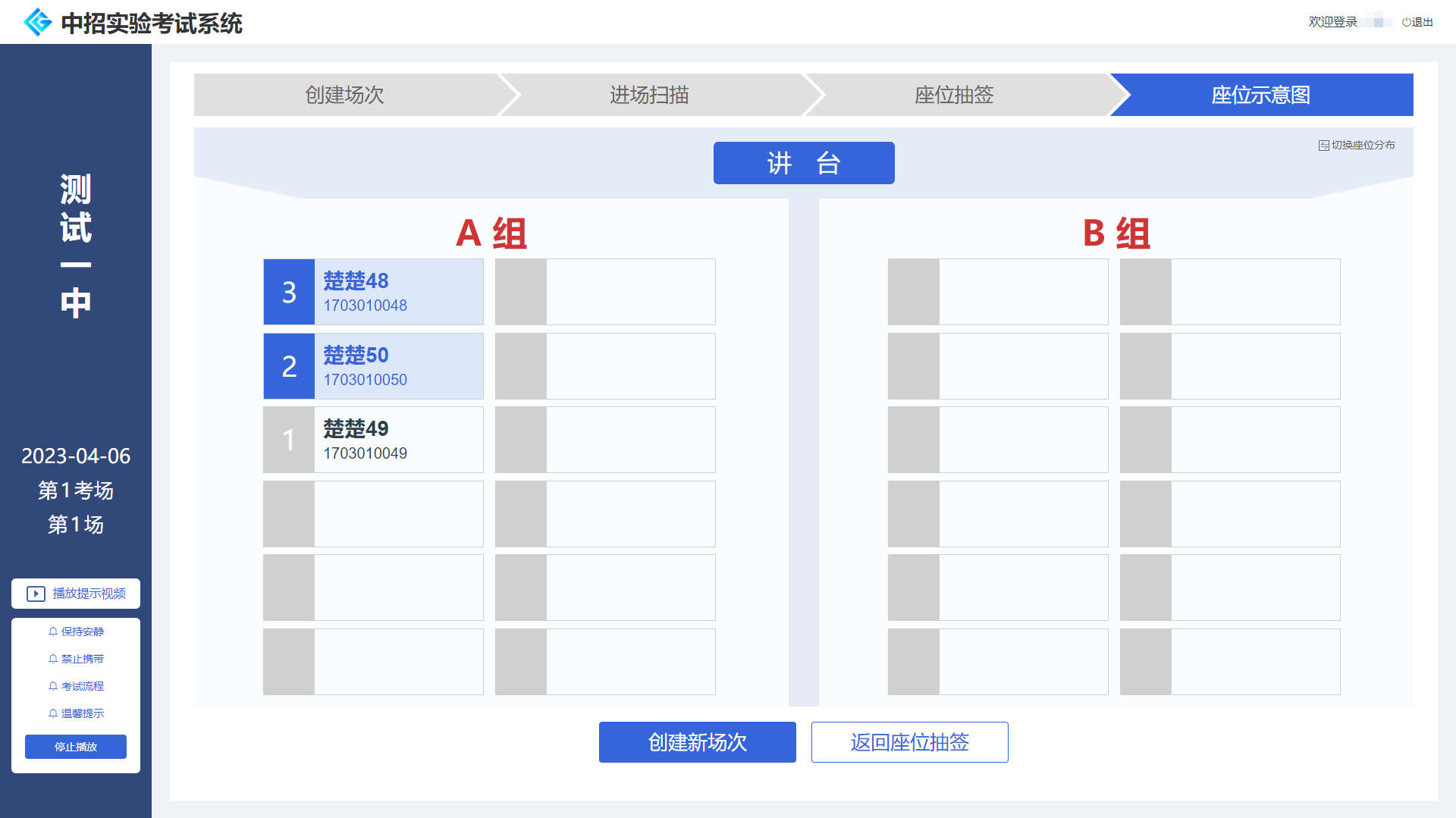This screenshot has width=1456, height=818.
Task: Click student name 楚楚49
Action: point(356,428)
